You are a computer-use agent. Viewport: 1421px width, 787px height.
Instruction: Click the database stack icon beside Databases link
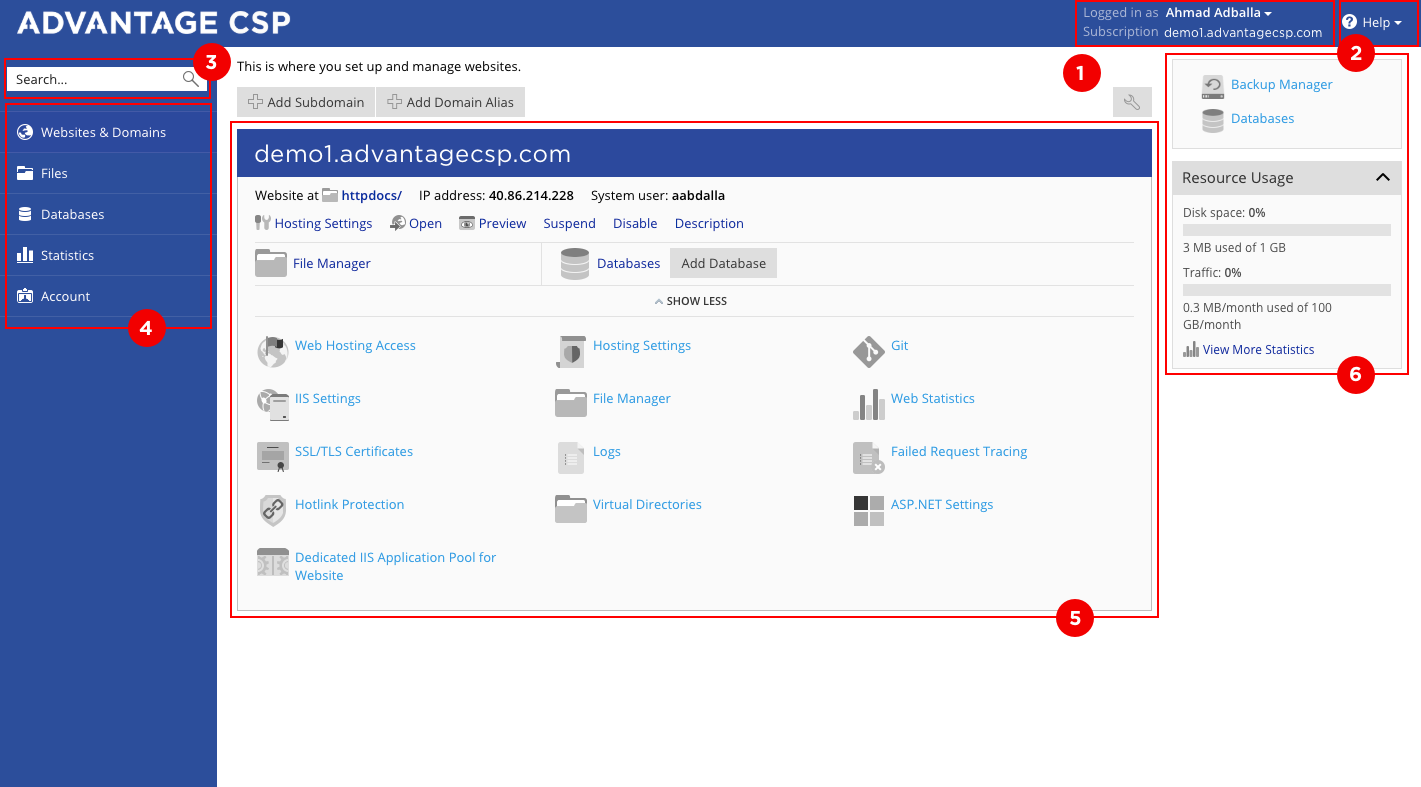[574, 263]
